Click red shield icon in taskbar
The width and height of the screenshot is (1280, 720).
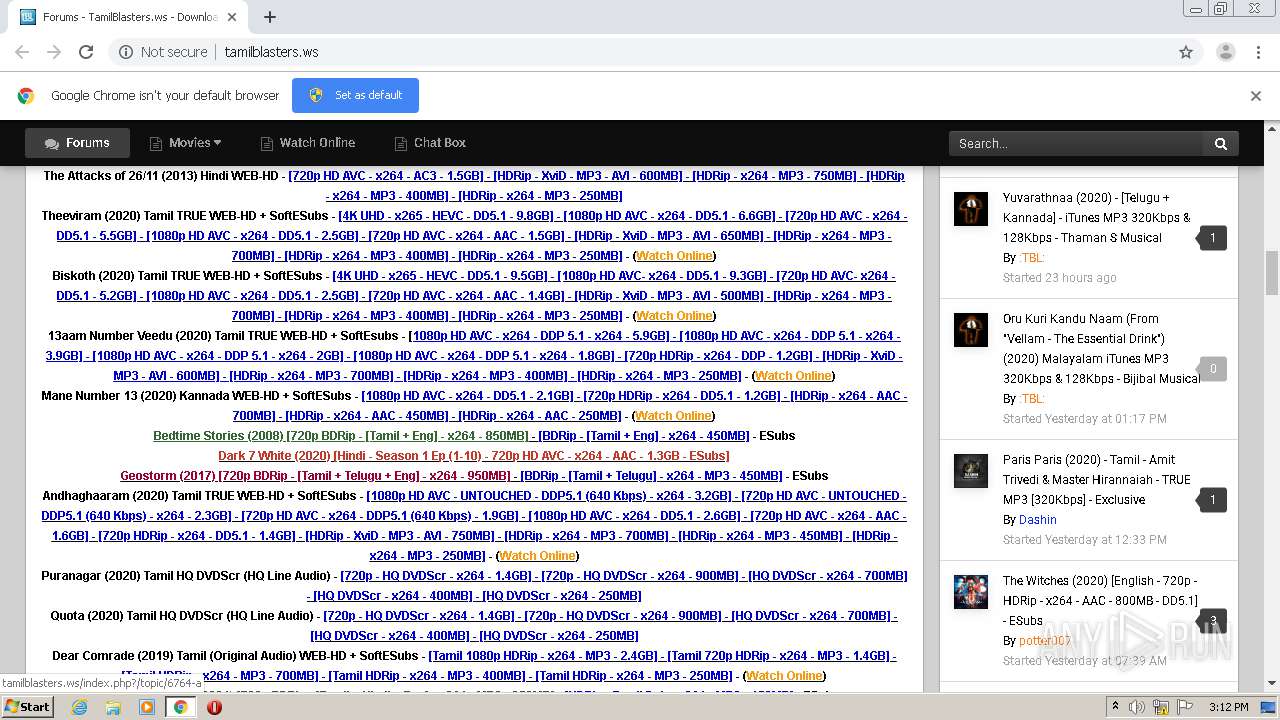tap(214, 707)
